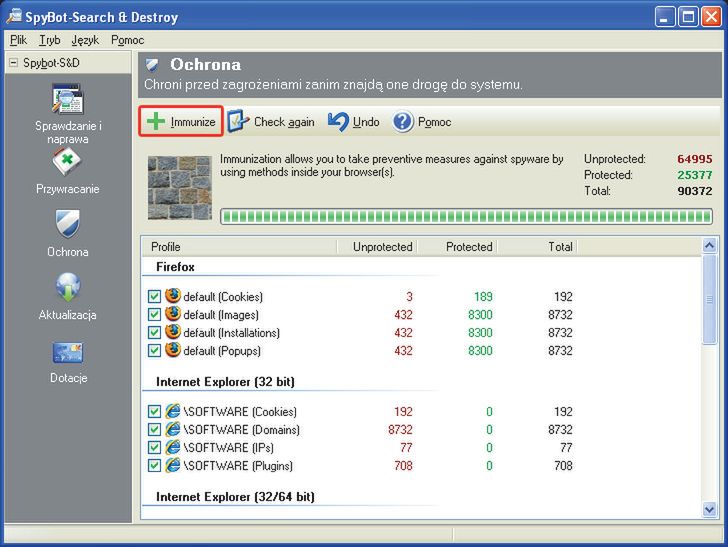This screenshot has width=728, height=547.
Task: Select the Firefox group heading
Action: click(x=175, y=267)
